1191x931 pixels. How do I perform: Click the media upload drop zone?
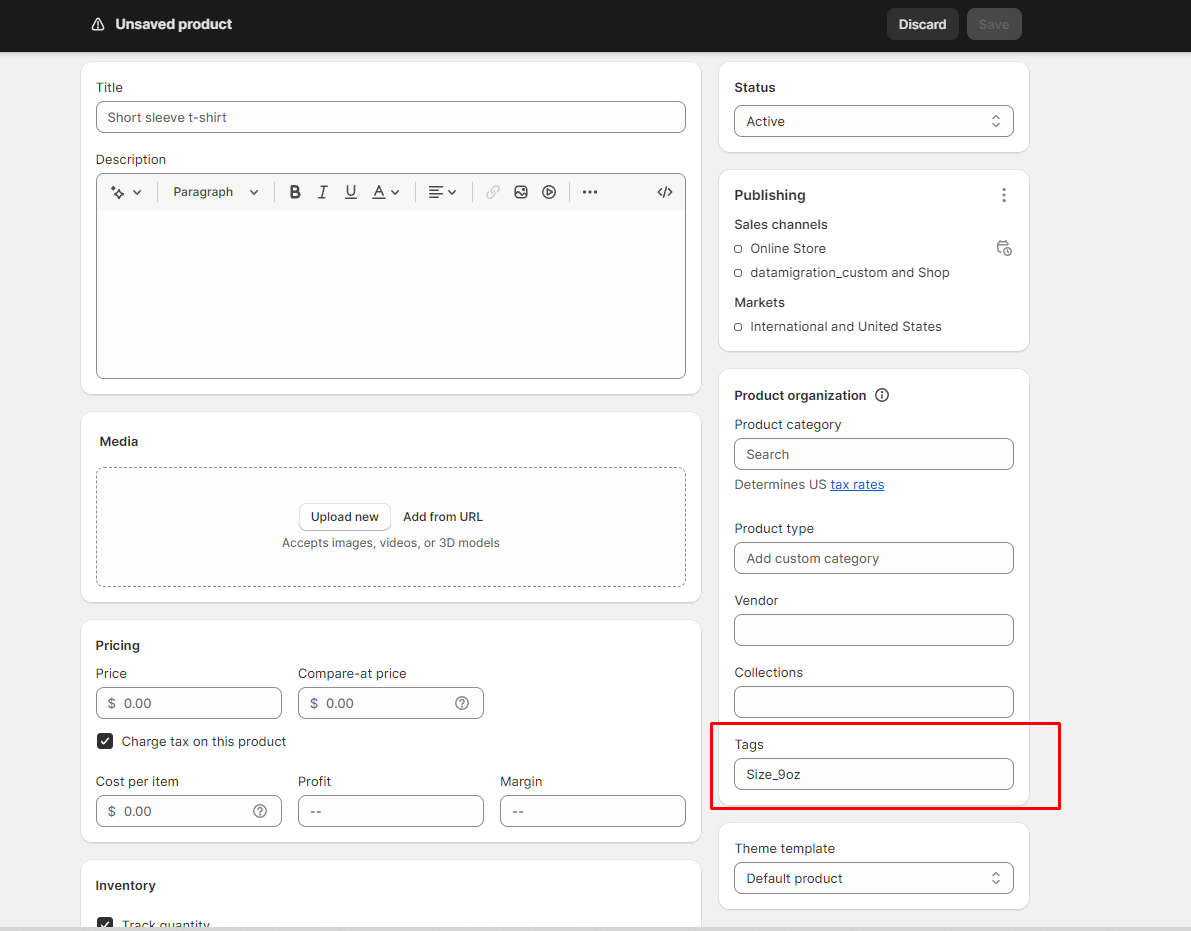[x=390, y=527]
